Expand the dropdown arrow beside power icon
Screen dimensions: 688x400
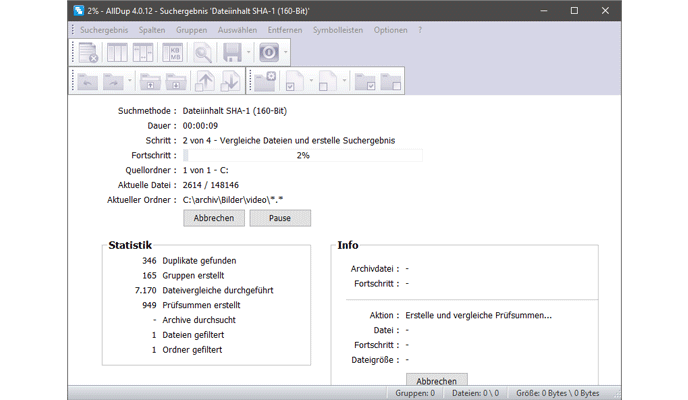(x=286, y=52)
